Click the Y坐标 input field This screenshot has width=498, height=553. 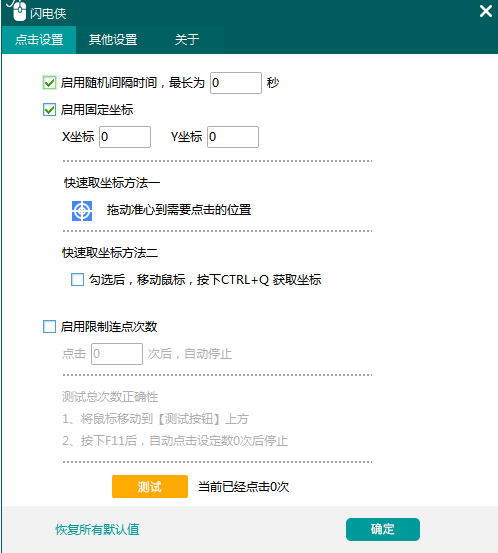233,137
